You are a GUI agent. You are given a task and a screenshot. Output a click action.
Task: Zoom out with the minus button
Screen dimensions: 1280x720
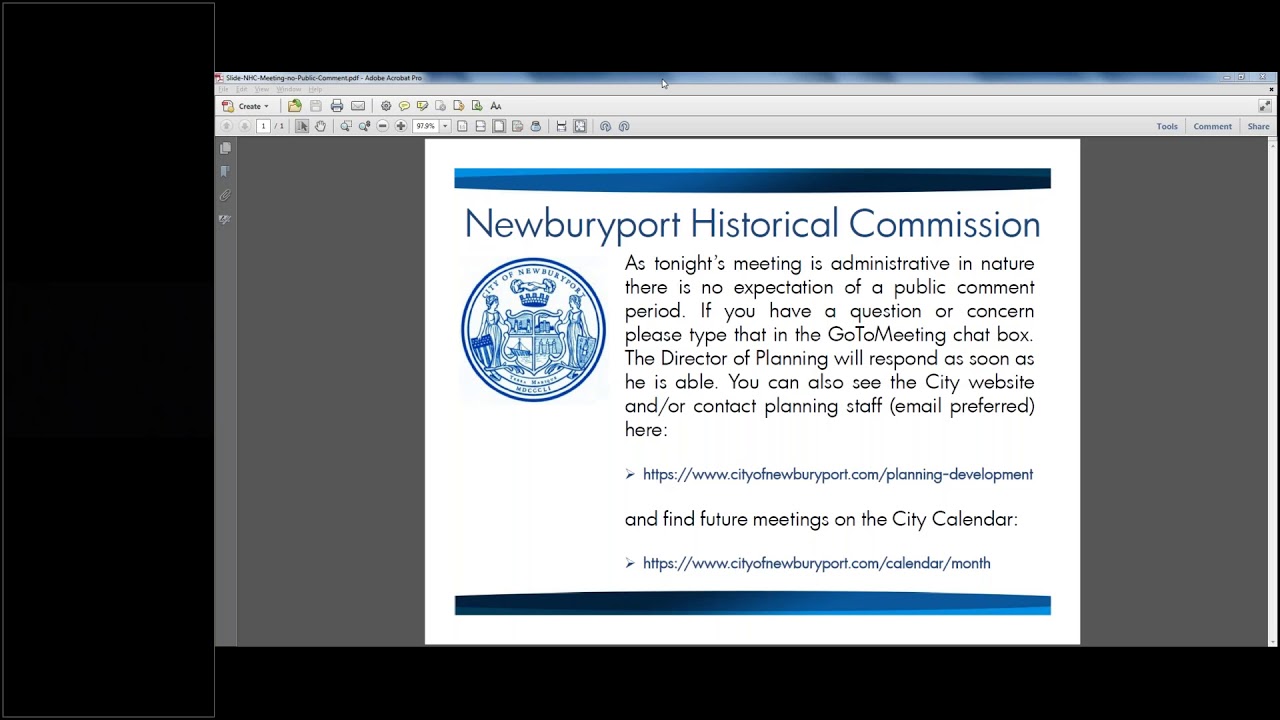pyautogui.click(x=382, y=126)
